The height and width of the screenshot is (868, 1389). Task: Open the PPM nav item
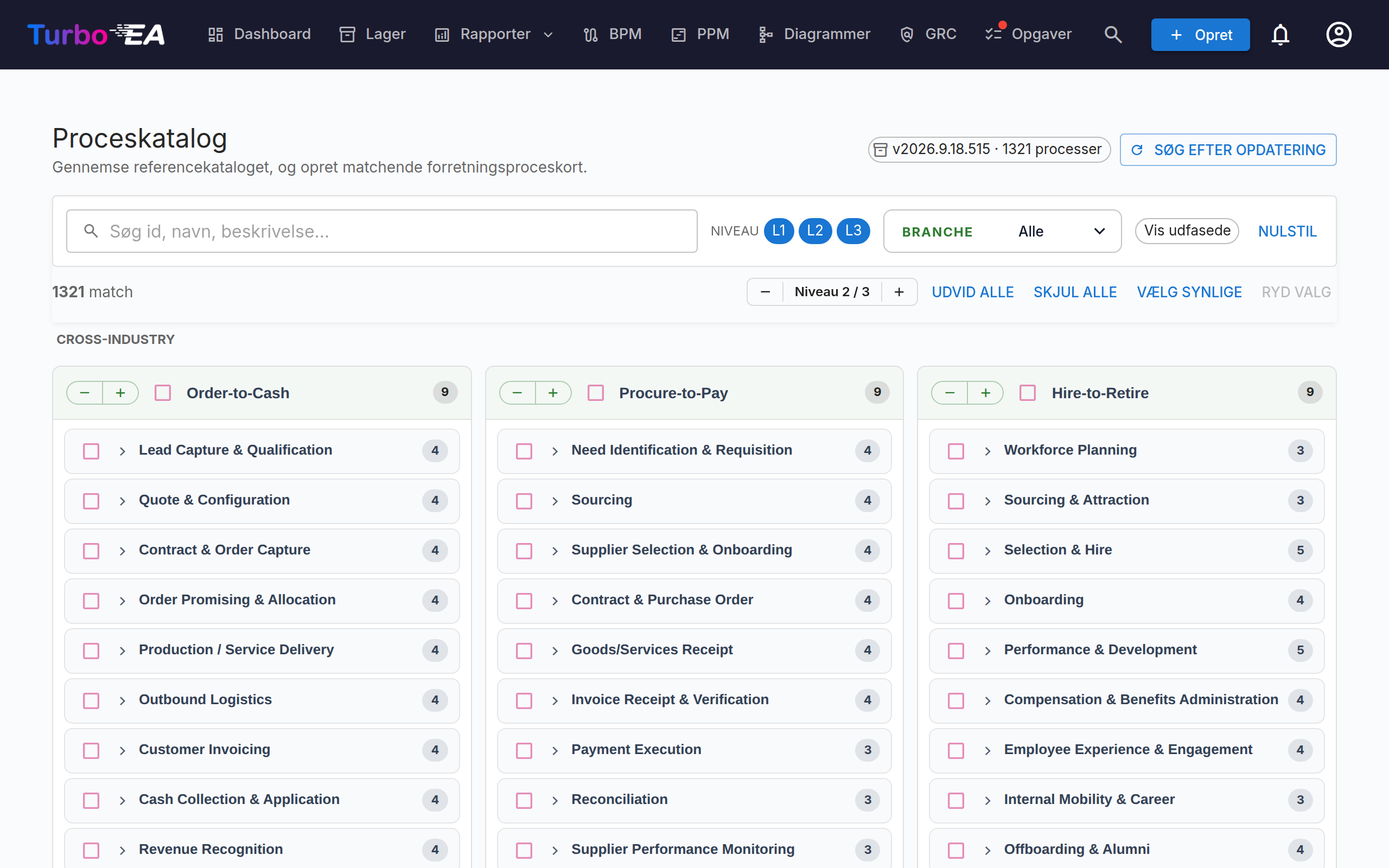click(x=700, y=34)
